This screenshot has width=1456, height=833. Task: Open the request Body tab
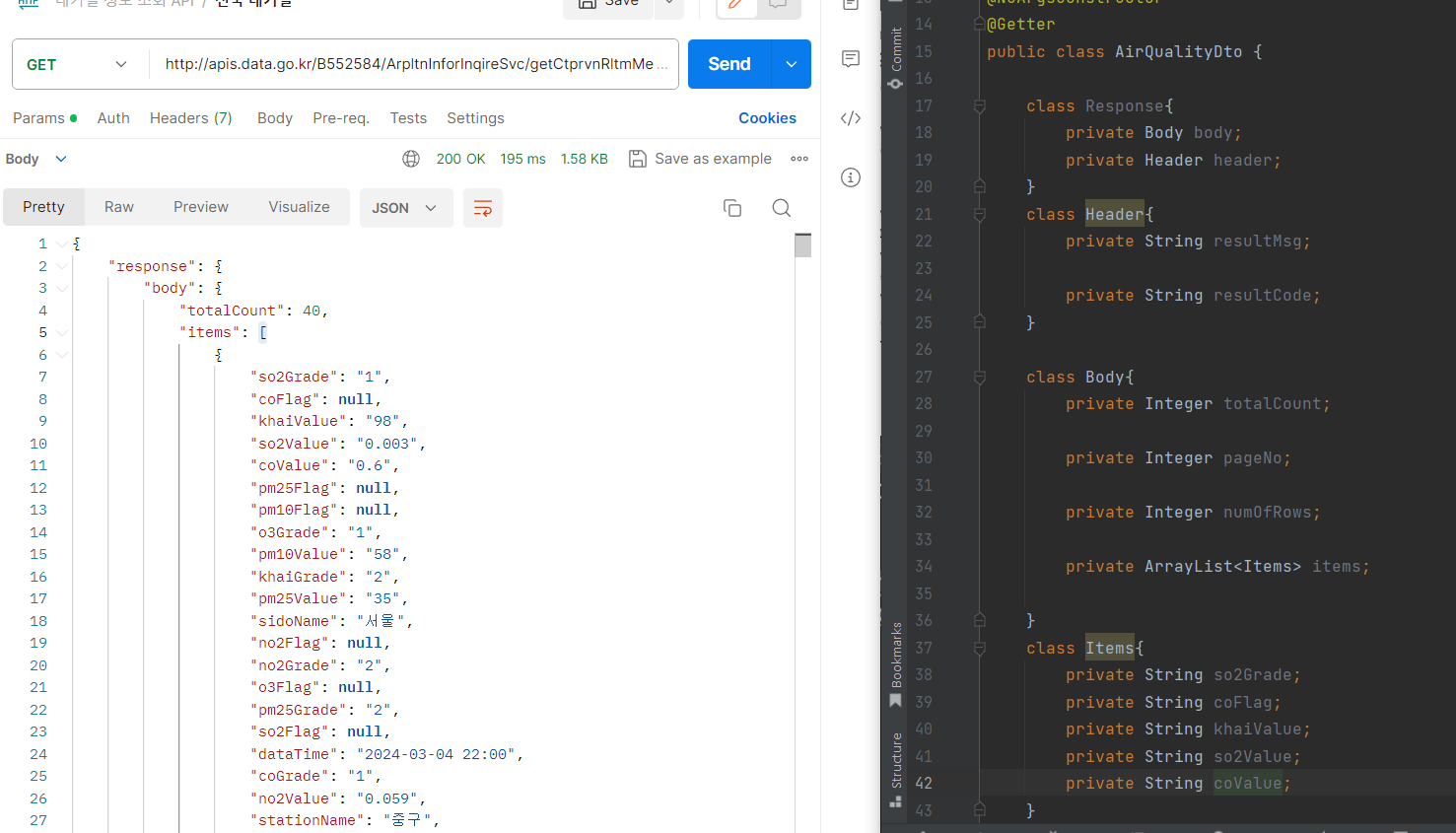point(275,118)
